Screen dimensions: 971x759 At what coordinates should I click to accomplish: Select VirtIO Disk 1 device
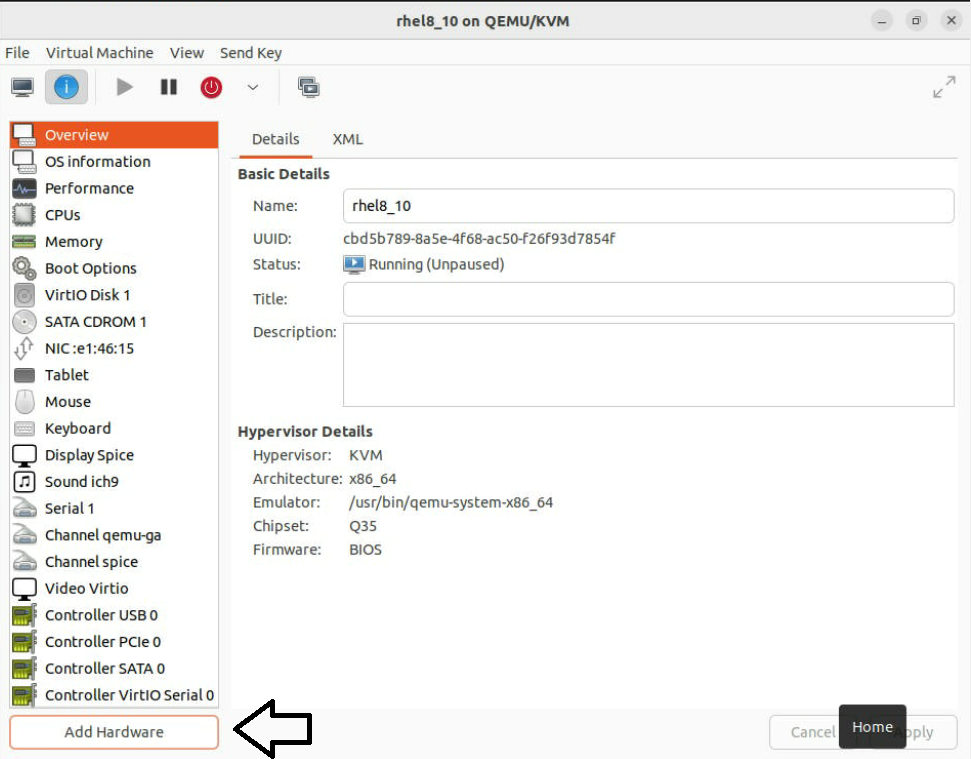(x=87, y=295)
